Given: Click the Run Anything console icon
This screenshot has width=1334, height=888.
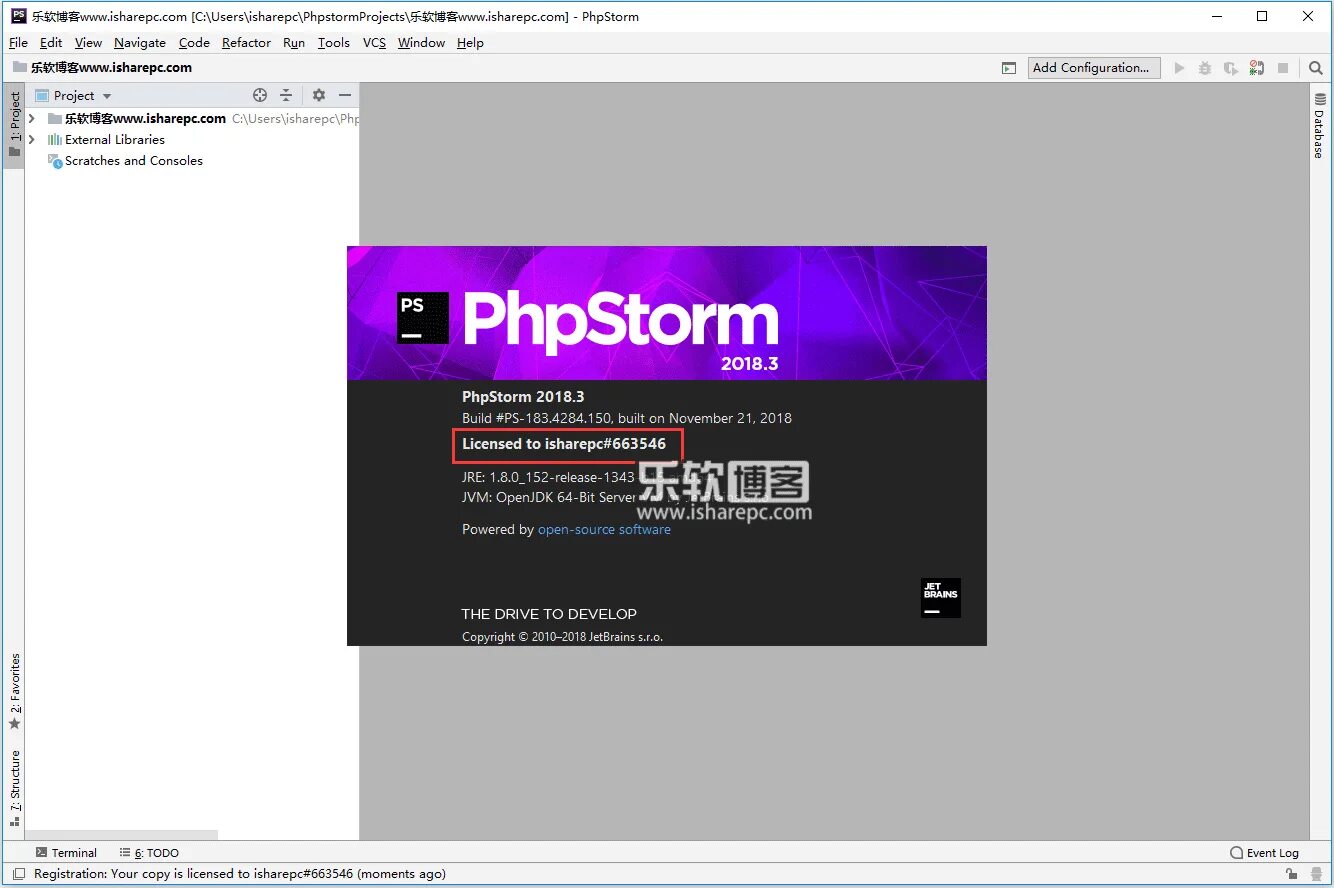Looking at the screenshot, I should pyautogui.click(x=1009, y=68).
